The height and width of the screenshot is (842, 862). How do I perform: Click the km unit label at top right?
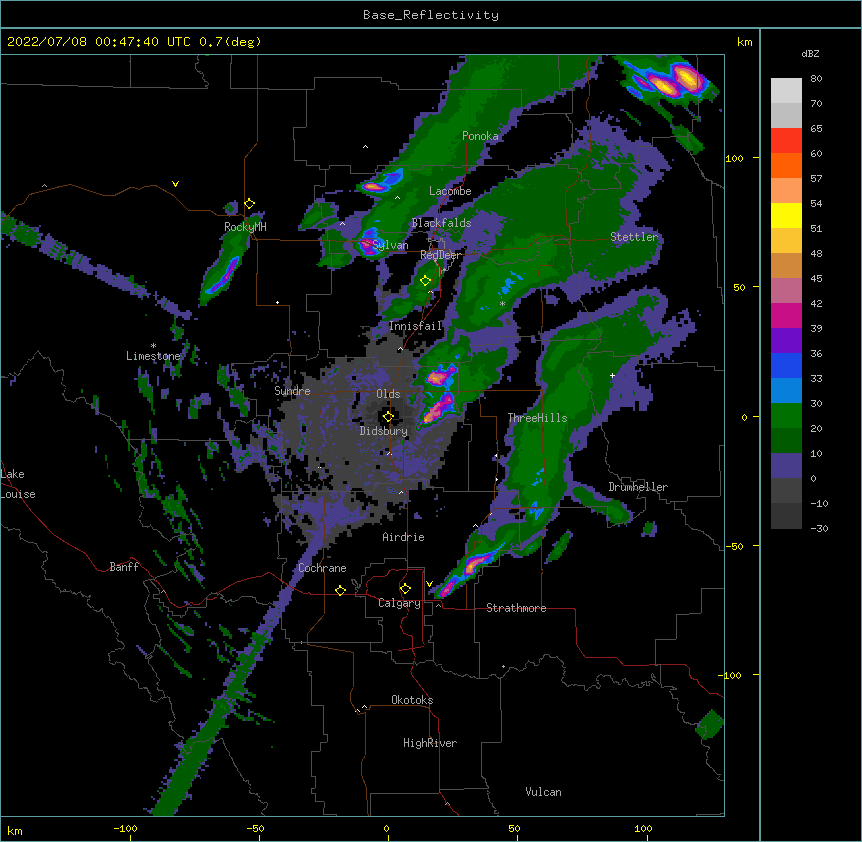click(x=744, y=42)
